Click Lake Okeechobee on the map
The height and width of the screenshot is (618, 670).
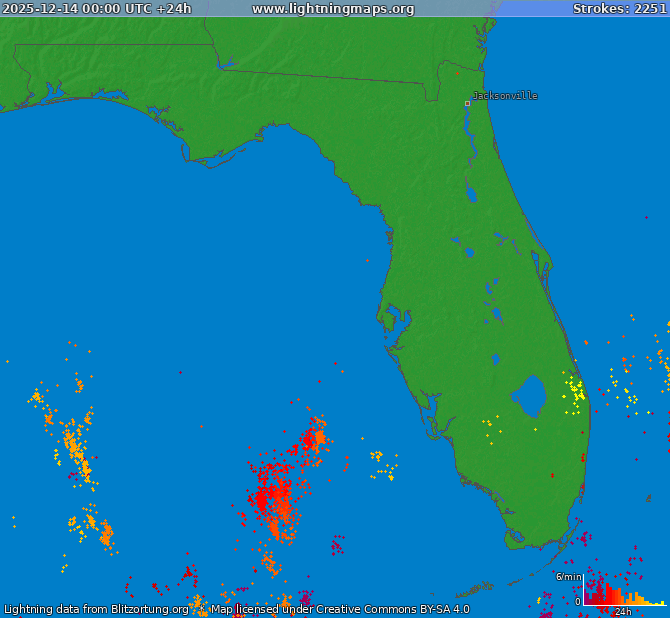click(x=529, y=396)
